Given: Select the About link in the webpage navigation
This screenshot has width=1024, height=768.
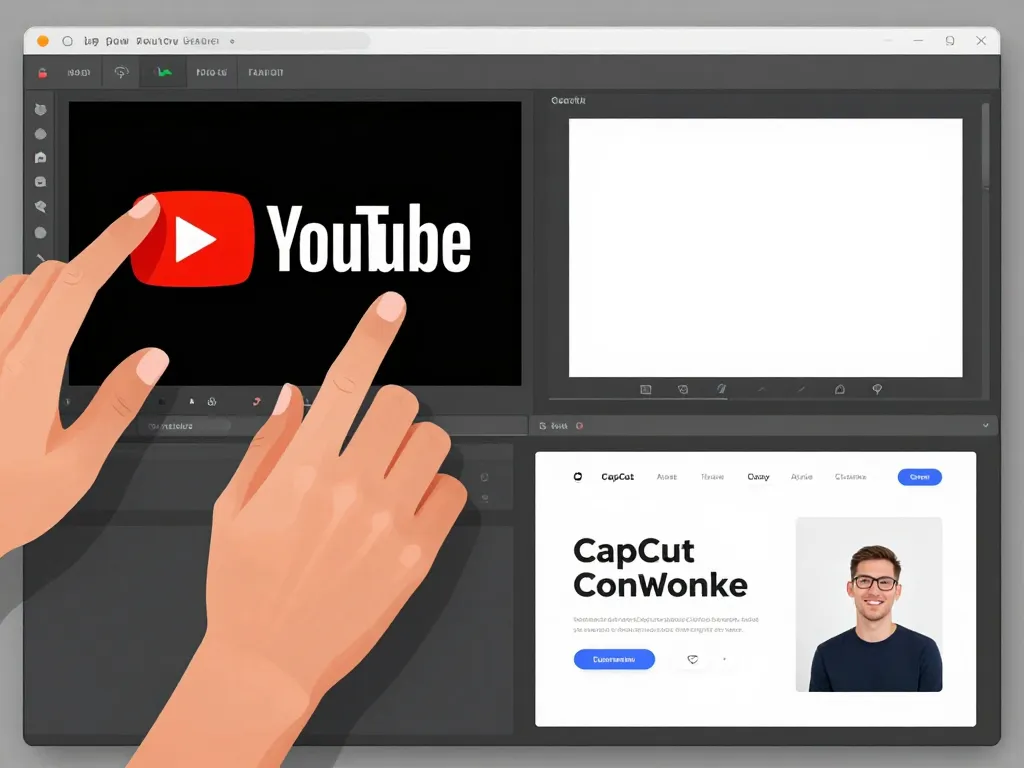Looking at the screenshot, I should pyautogui.click(x=668, y=477).
